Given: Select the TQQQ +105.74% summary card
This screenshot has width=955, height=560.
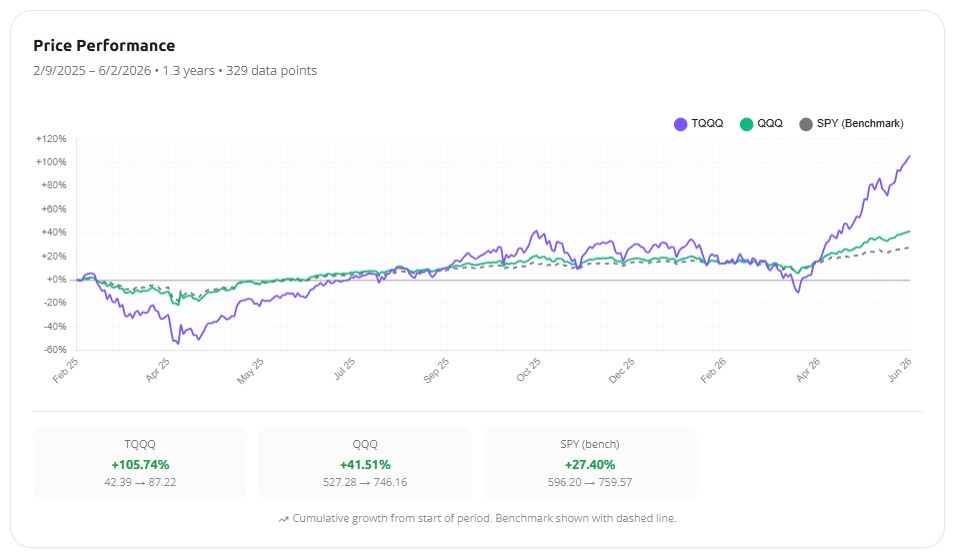Looking at the screenshot, I should [140, 463].
